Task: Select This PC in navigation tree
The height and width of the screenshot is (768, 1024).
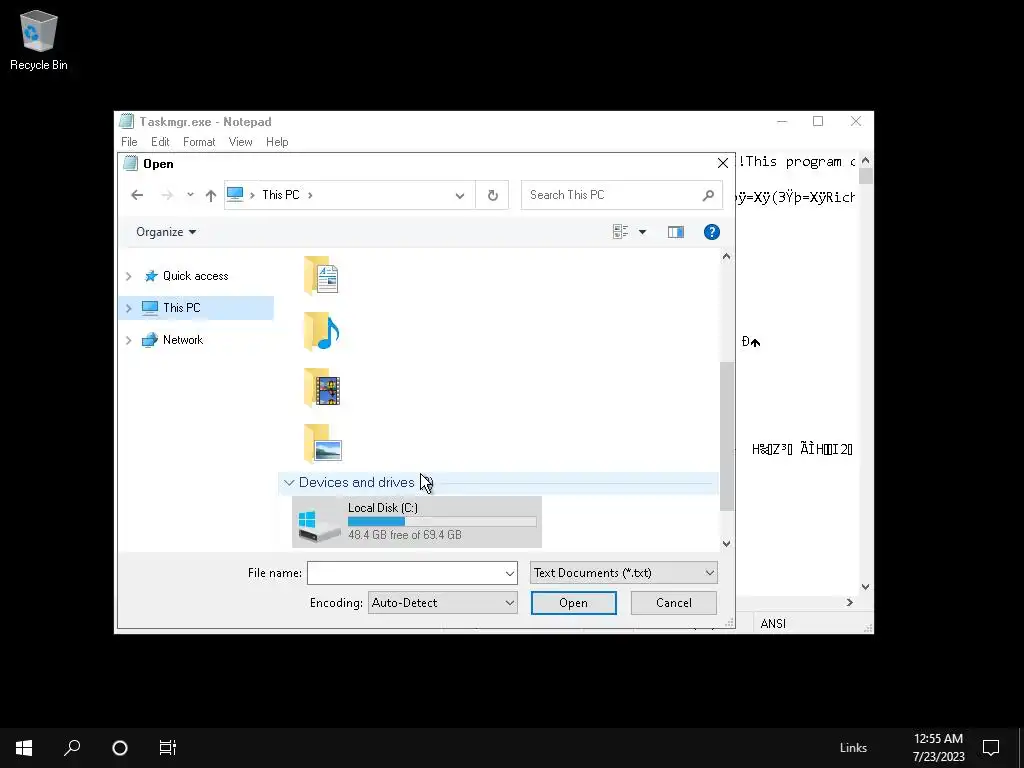Action: [x=182, y=308]
